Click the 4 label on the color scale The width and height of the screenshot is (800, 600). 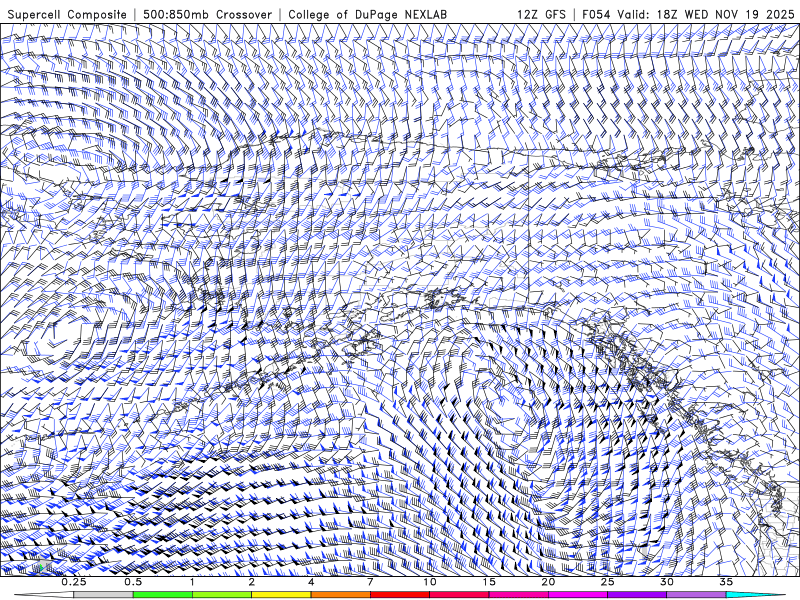(x=311, y=582)
